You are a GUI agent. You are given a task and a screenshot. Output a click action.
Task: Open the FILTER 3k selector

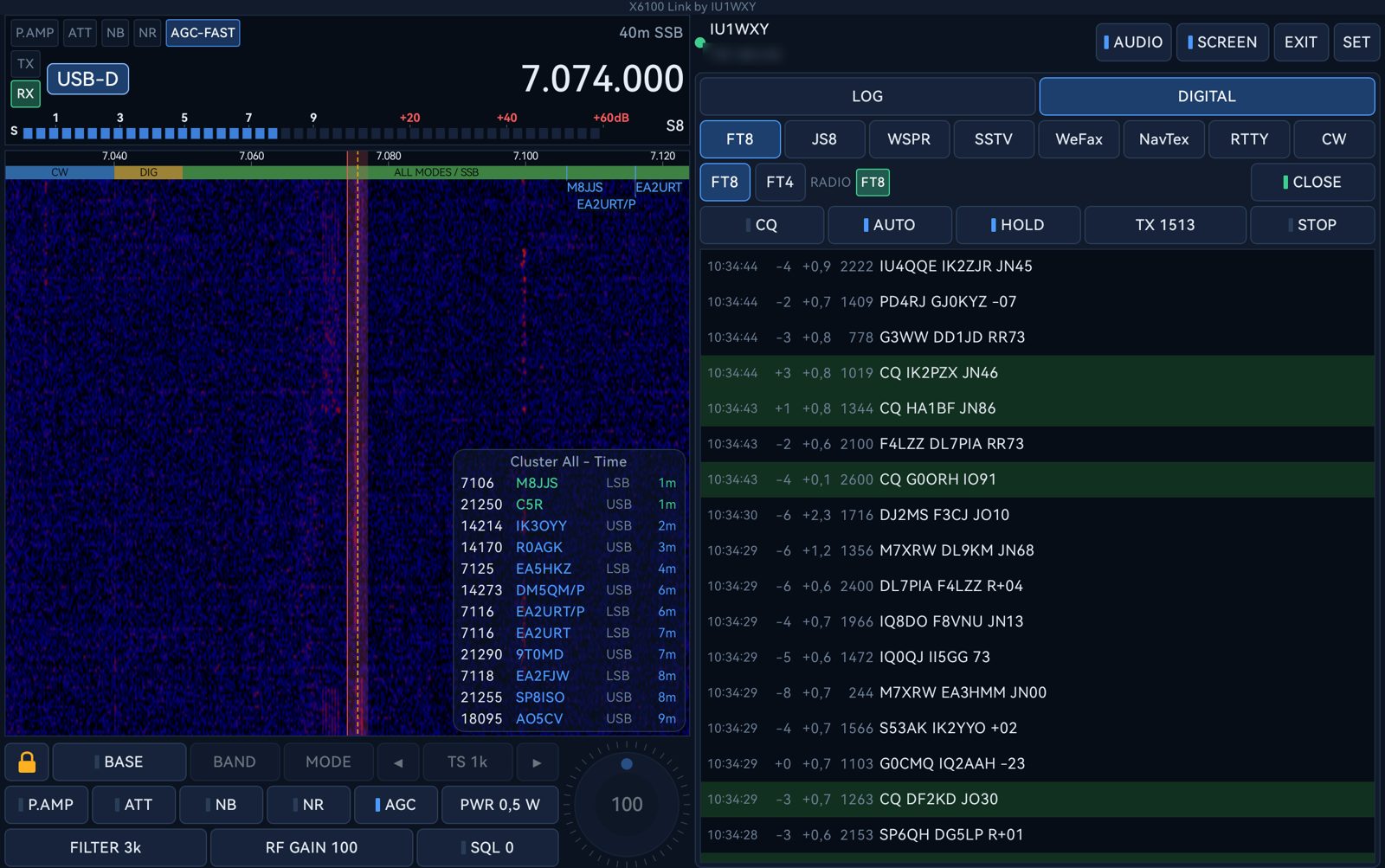tap(106, 848)
